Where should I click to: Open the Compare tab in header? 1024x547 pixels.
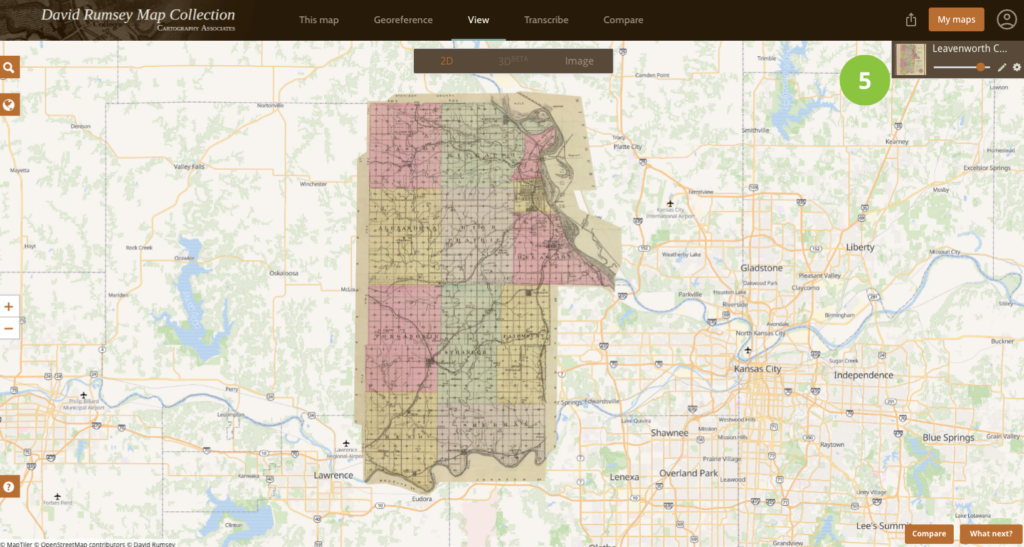[x=623, y=20]
